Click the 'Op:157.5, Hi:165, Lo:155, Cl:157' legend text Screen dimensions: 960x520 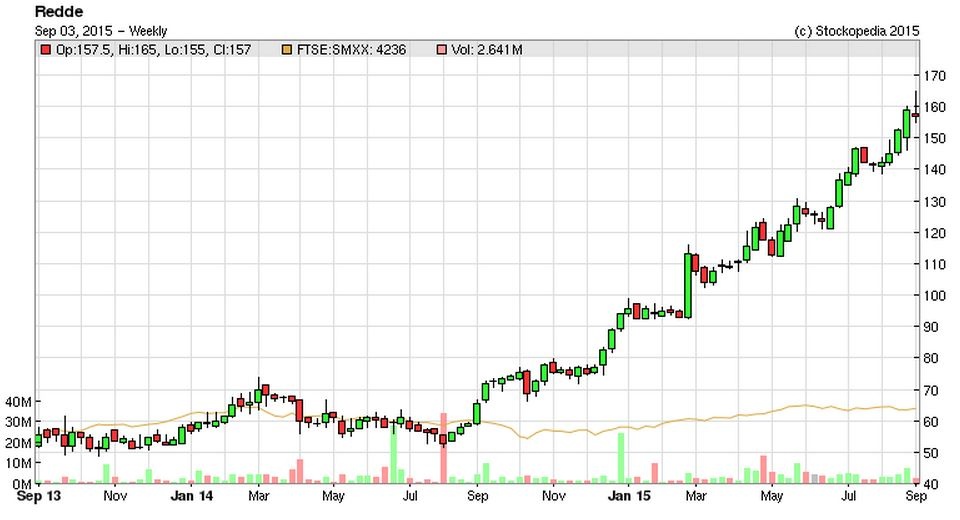pos(153,50)
